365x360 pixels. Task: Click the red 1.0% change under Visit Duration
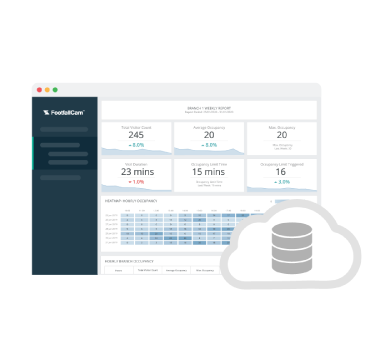point(136,182)
